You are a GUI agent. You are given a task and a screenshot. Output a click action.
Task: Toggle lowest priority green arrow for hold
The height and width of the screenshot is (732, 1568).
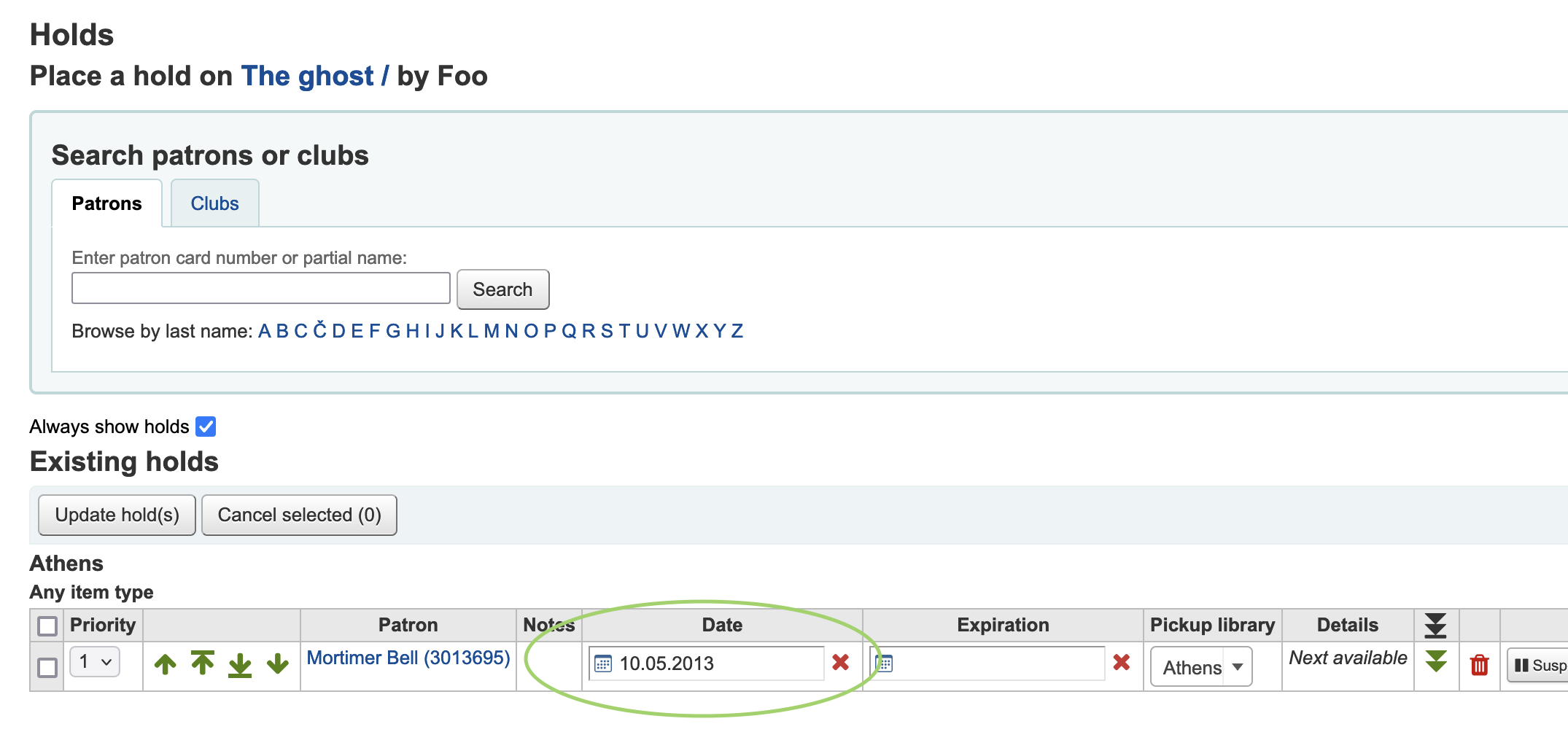click(1436, 662)
